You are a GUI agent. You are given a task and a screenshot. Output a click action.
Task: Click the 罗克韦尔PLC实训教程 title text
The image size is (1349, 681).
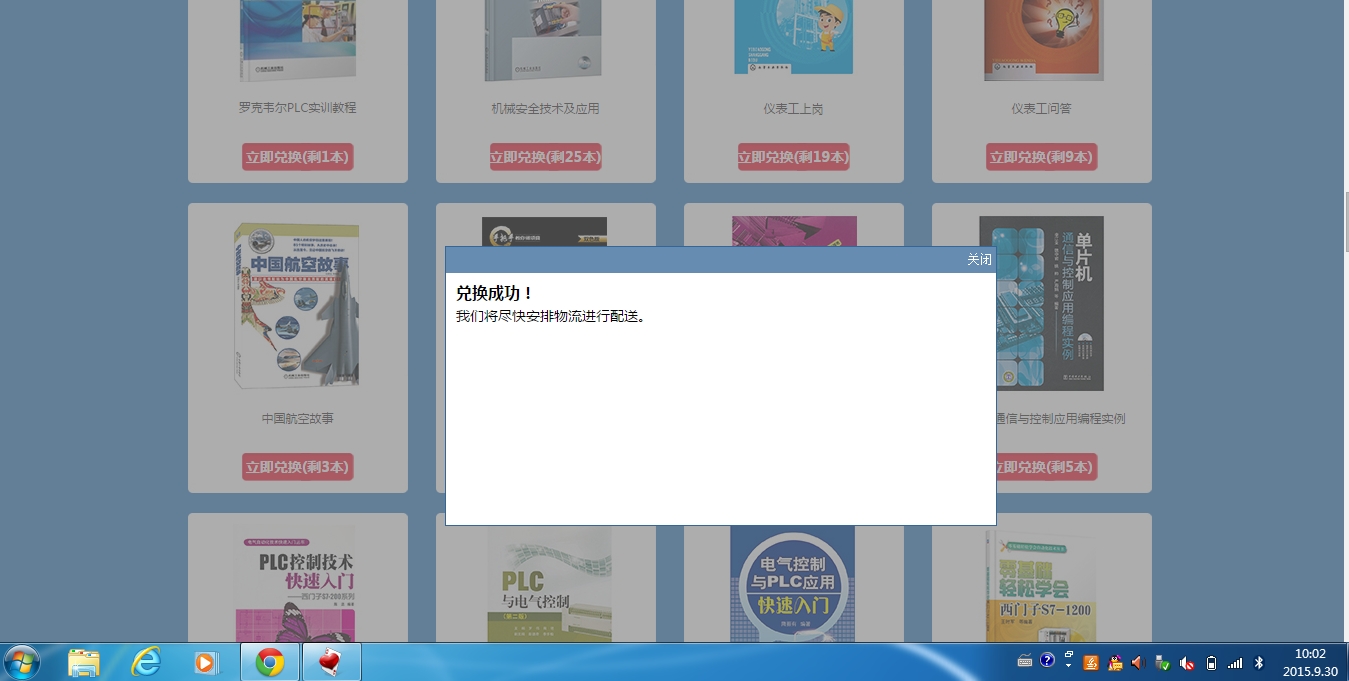(x=297, y=108)
